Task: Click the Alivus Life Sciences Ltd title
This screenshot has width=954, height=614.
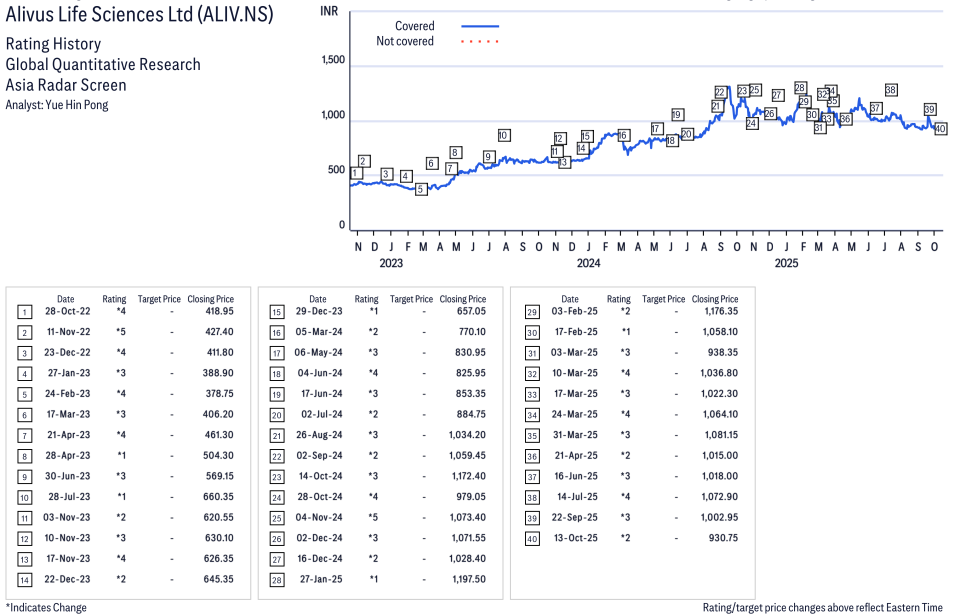Action: (x=152, y=15)
